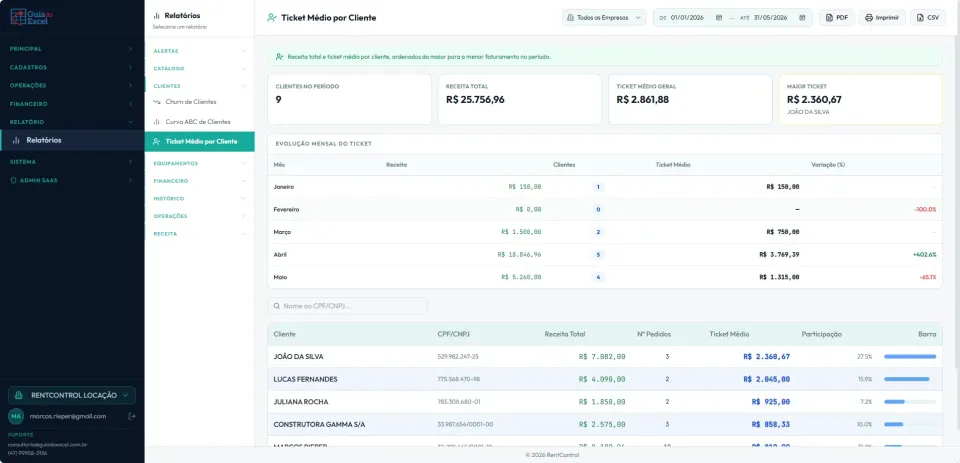The image size is (960, 463).
Task: Click the Imprimir printer button
Action: [x=882, y=18]
